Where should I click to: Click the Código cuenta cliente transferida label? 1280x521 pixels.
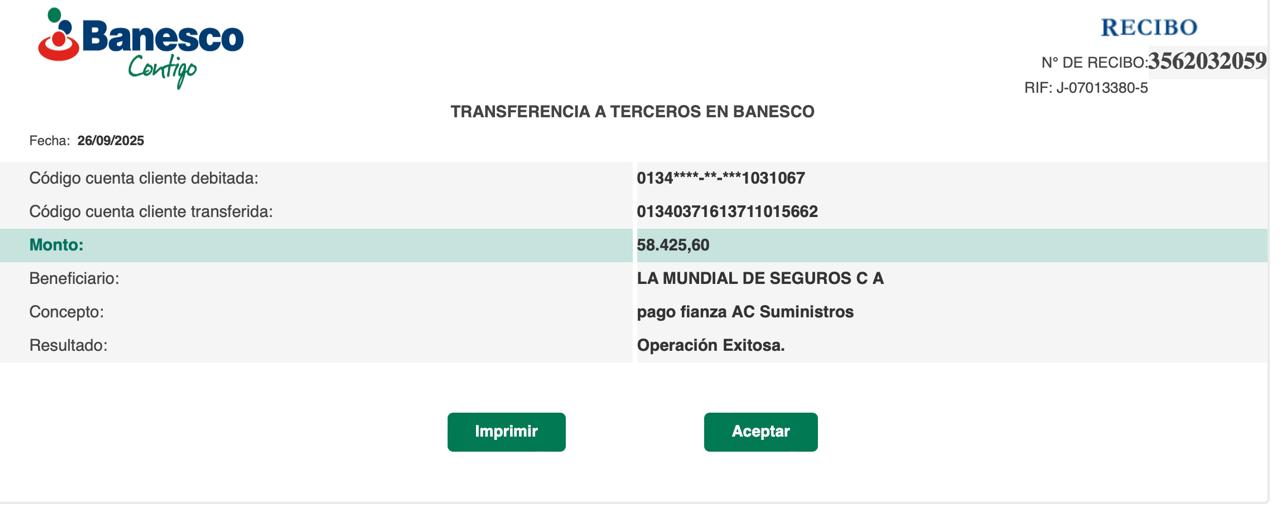(x=151, y=212)
